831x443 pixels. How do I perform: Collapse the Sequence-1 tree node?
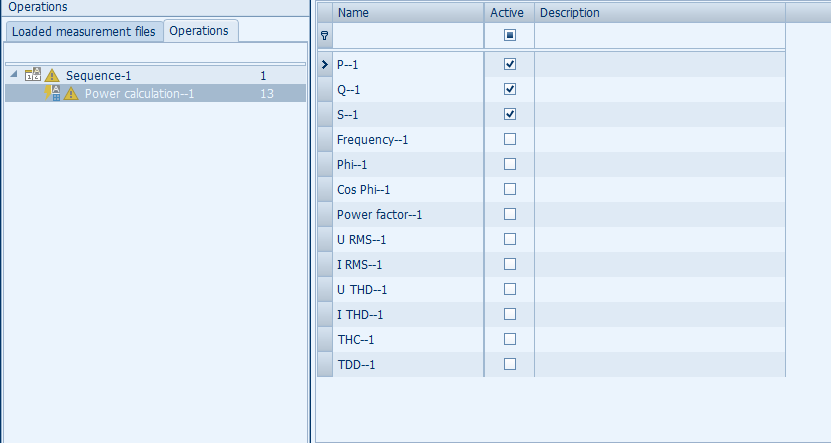tap(13, 74)
